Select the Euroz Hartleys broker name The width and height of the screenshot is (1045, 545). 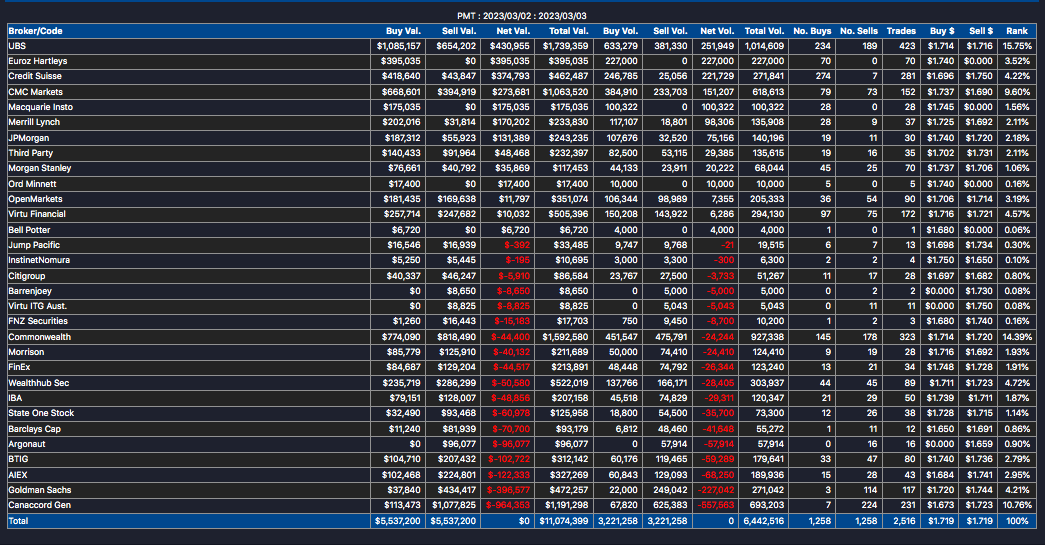(x=37, y=61)
